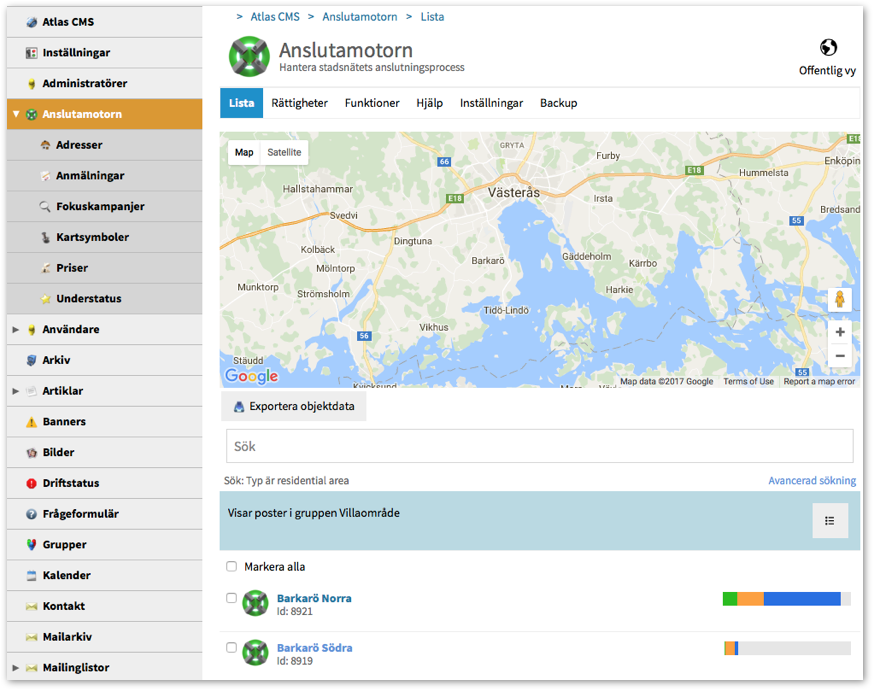
Task: Collapse the Anslutamotorn sidebar tree
Action: 16,115
